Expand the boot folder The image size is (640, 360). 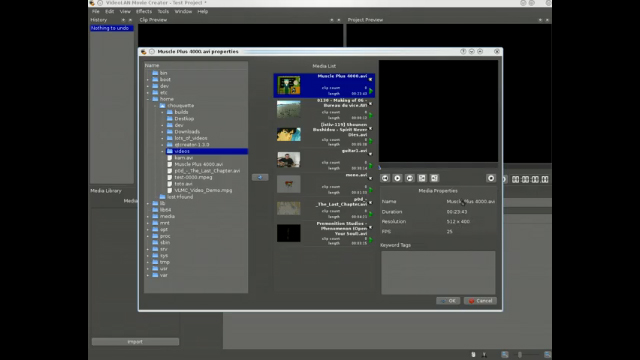tap(148, 80)
